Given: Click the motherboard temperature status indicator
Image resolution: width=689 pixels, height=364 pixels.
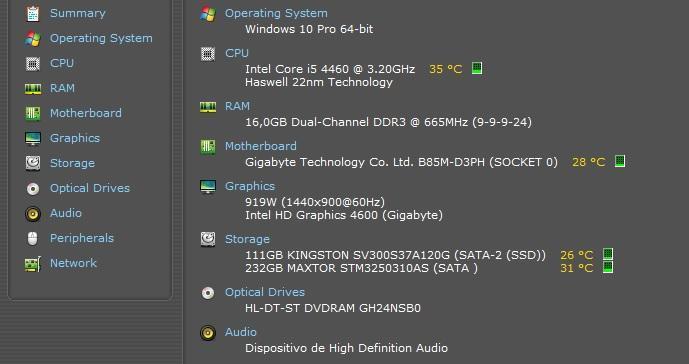Looking at the screenshot, I should pyautogui.click(x=620, y=161).
